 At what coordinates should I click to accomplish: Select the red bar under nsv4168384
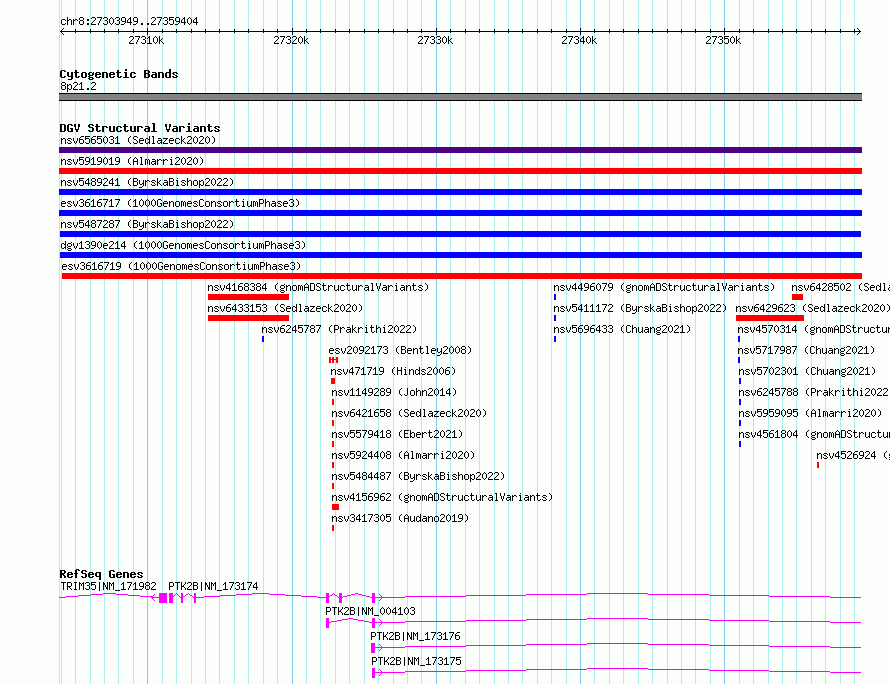248,297
